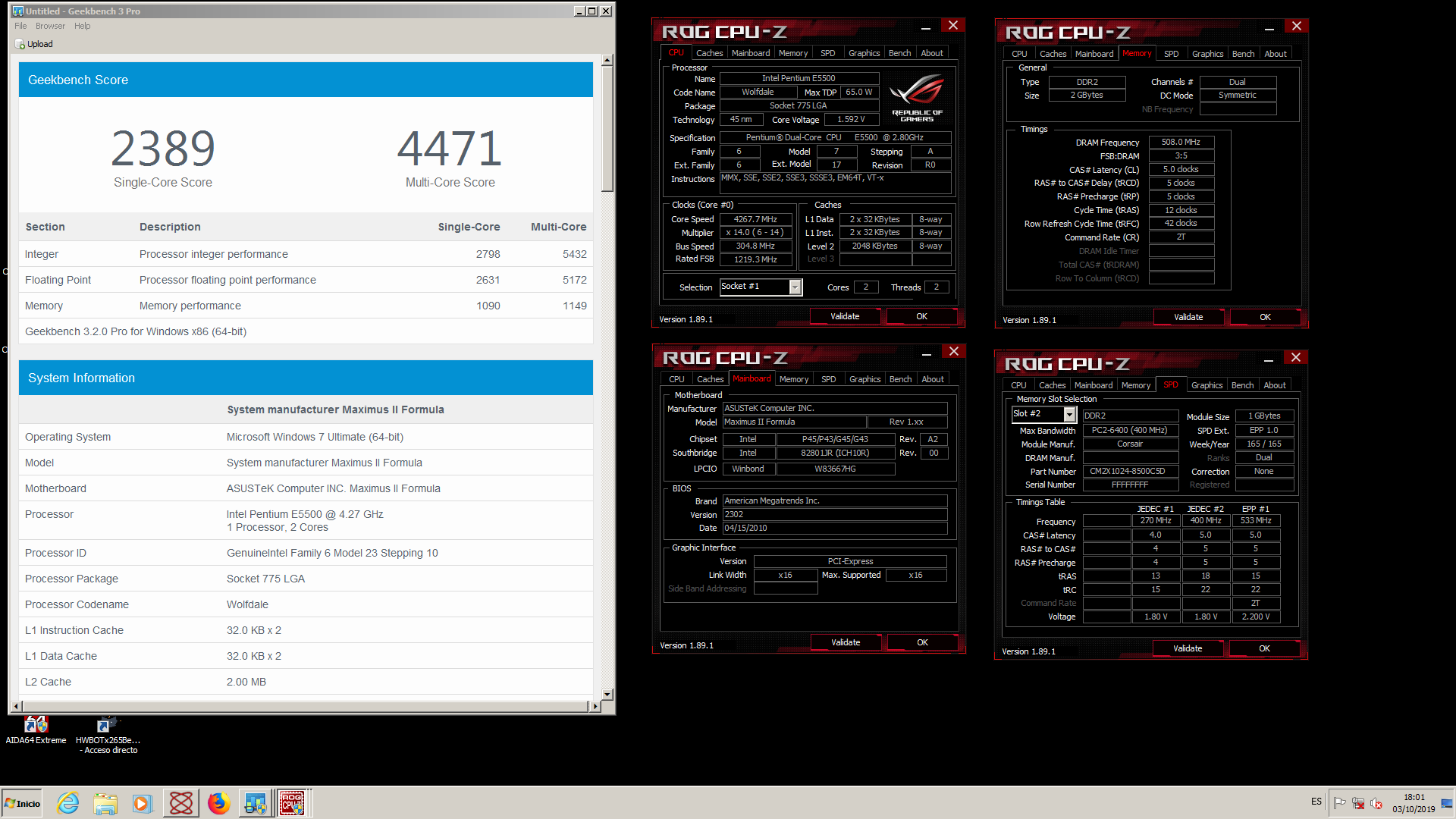
Task: Minimize the SPD tab CPU-Z window
Action: tap(1268, 359)
